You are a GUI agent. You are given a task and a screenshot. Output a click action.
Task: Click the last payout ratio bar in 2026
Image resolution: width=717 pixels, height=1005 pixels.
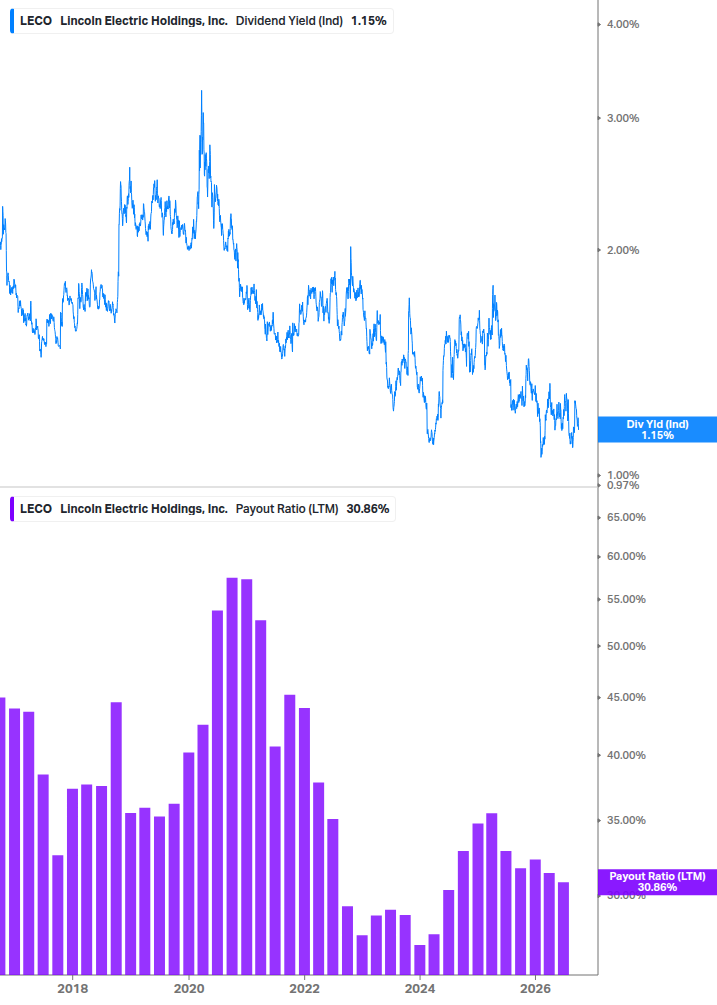(563, 928)
